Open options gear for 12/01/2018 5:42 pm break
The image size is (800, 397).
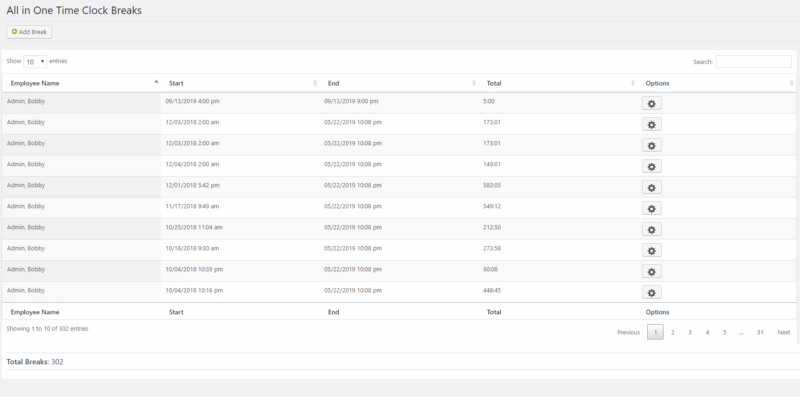[x=652, y=187]
